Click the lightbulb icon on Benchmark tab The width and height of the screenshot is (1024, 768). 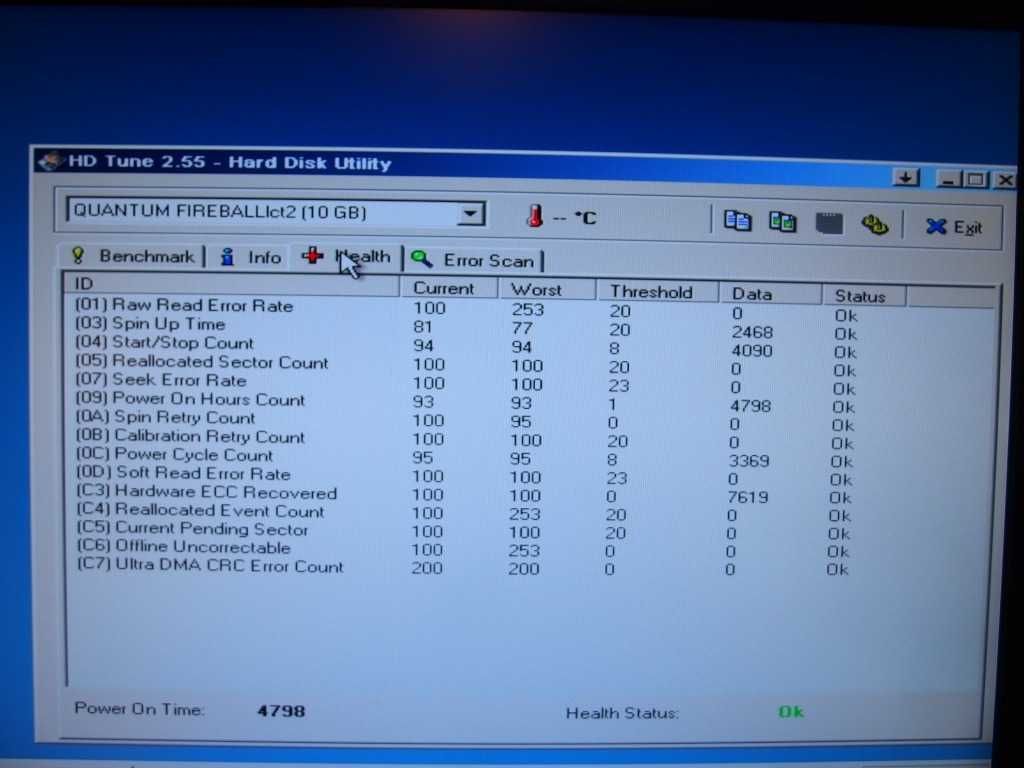tap(78, 255)
